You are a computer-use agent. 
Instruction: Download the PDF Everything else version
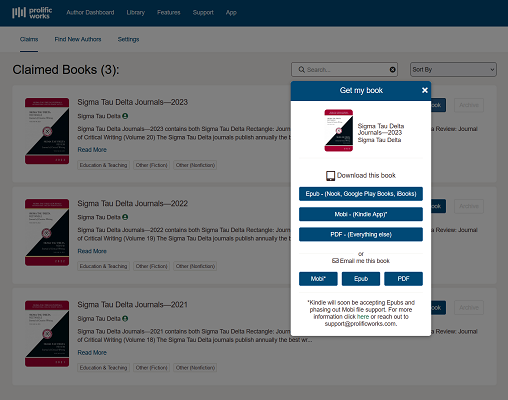[361, 235]
